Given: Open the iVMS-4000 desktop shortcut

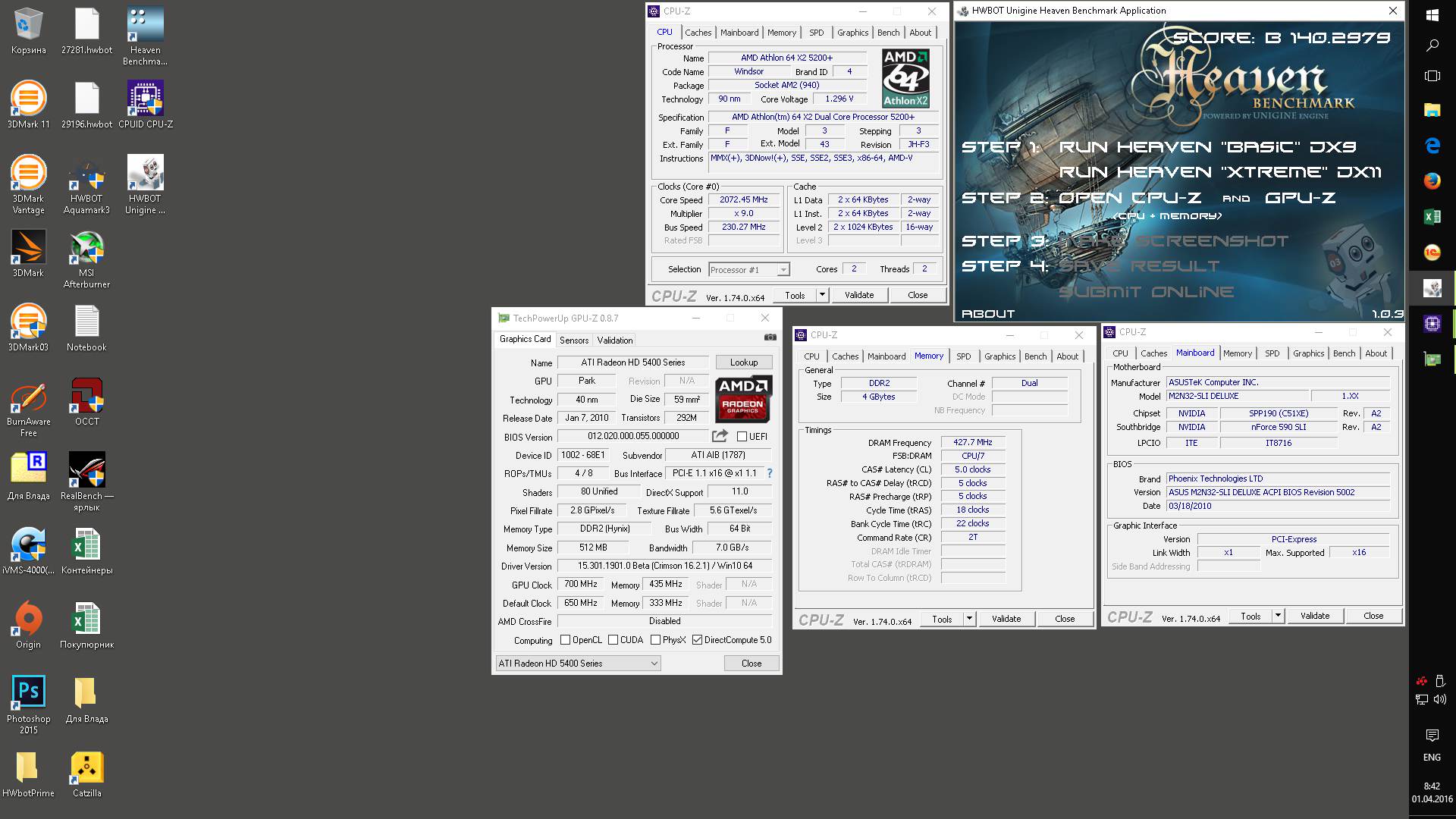Looking at the screenshot, I should (x=28, y=551).
